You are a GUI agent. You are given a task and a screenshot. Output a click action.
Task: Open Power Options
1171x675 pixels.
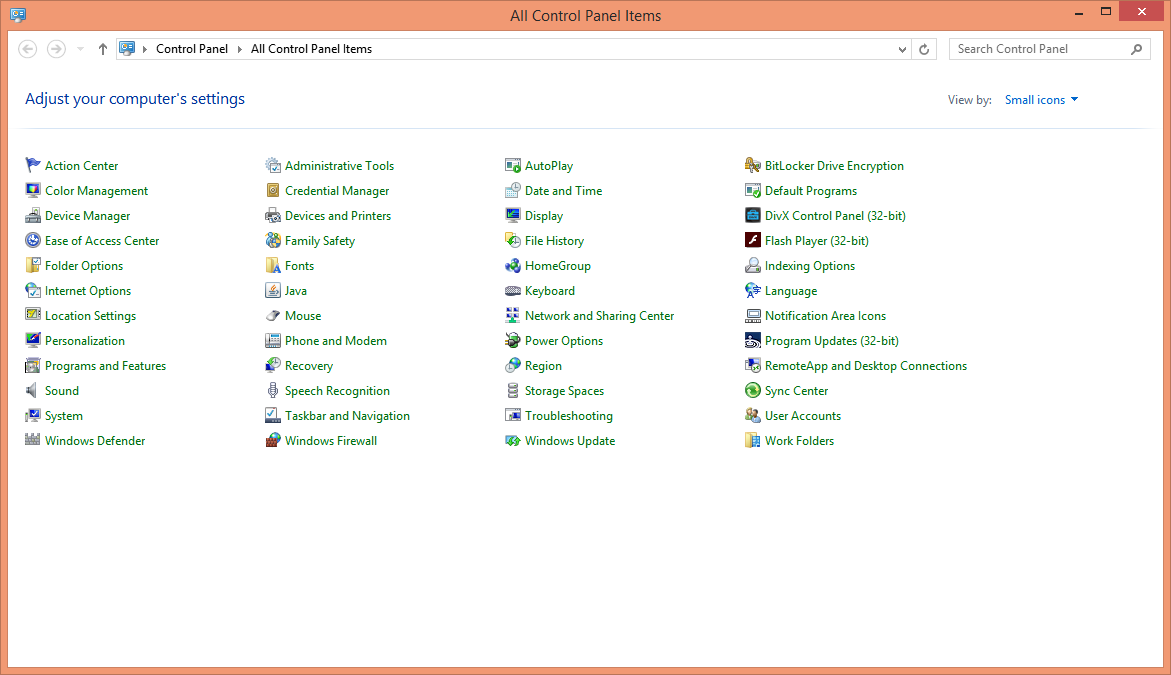564,340
